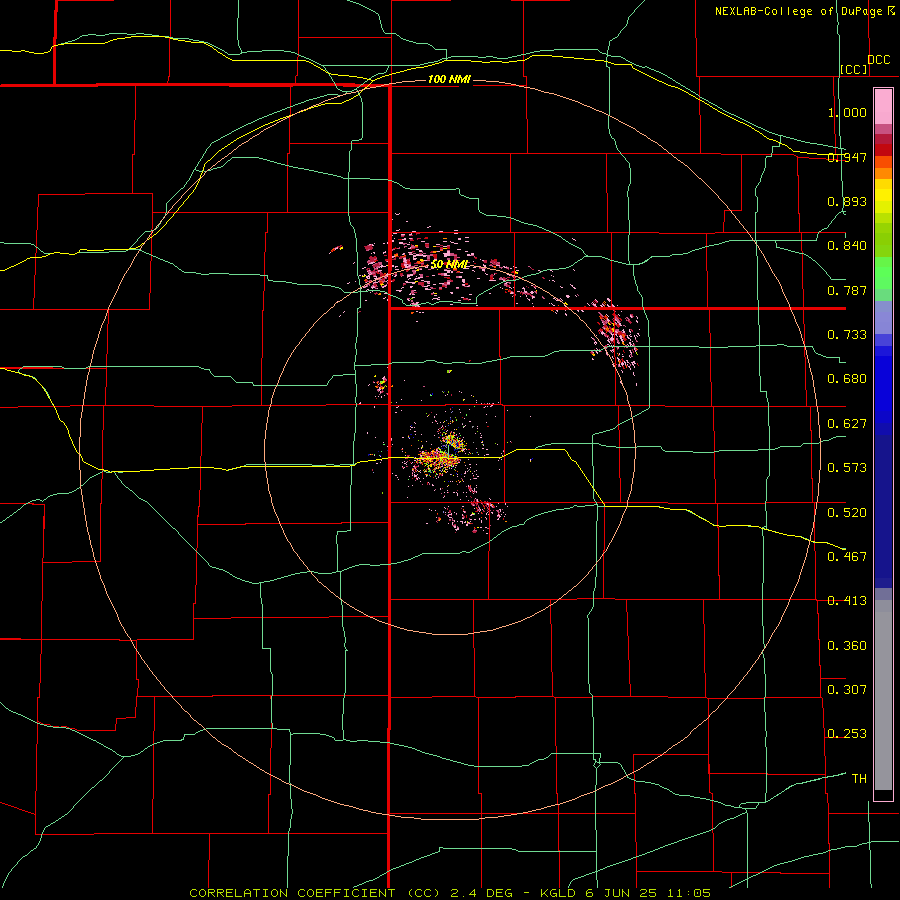The image size is (900, 900).
Task: Click the 0.840 scale value
Action: tap(847, 246)
